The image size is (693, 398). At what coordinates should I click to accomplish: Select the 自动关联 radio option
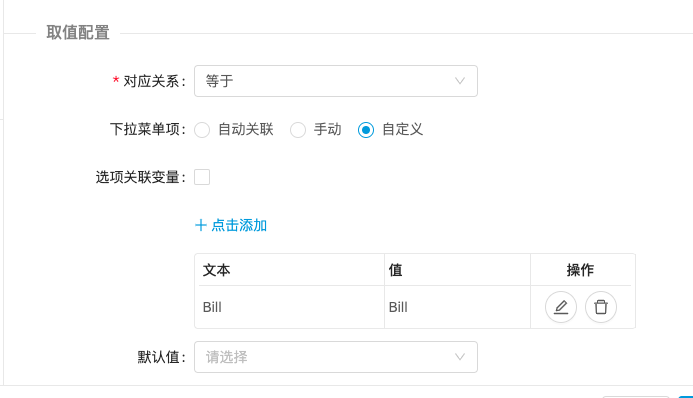coord(202,130)
